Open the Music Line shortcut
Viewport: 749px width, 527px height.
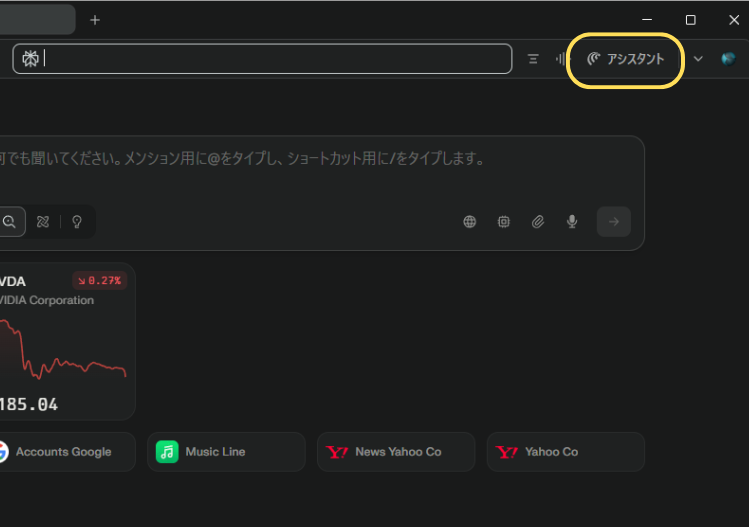click(x=225, y=452)
